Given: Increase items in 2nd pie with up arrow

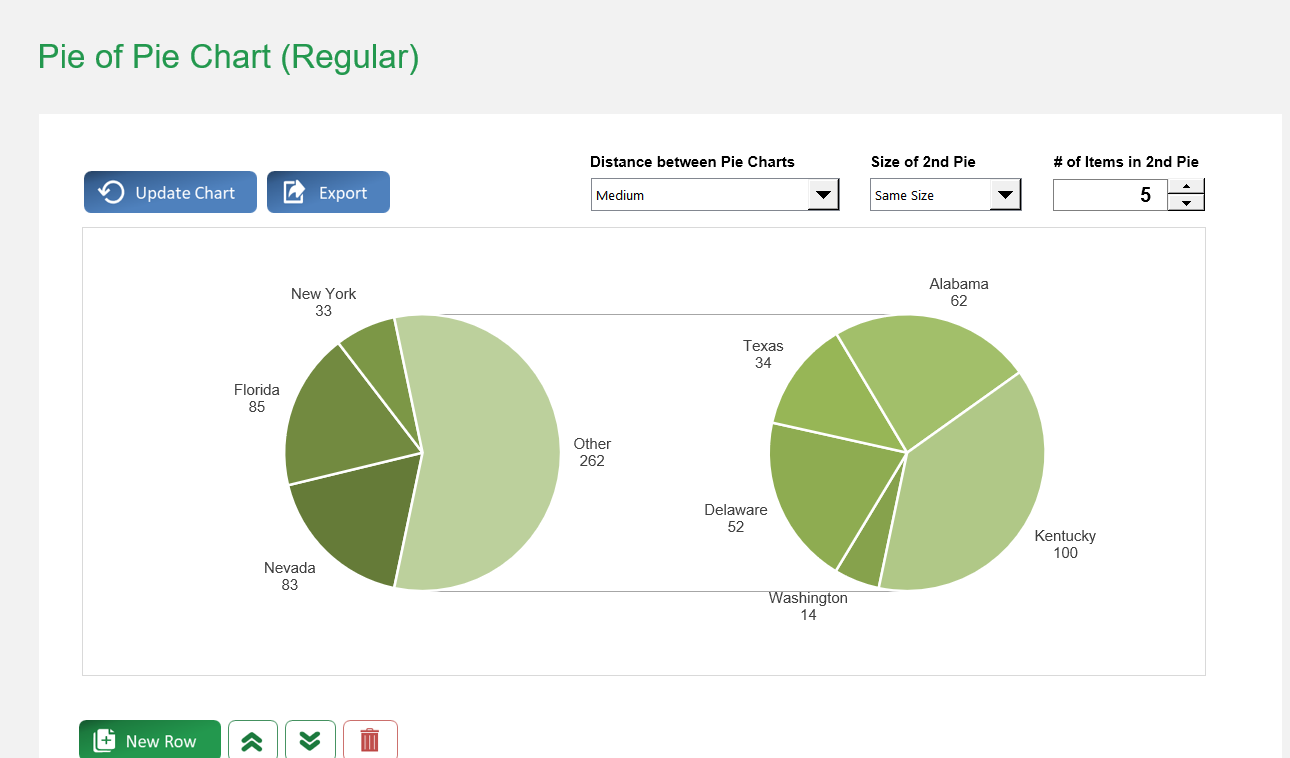Looking at the screenshot, I should 1186,186.
